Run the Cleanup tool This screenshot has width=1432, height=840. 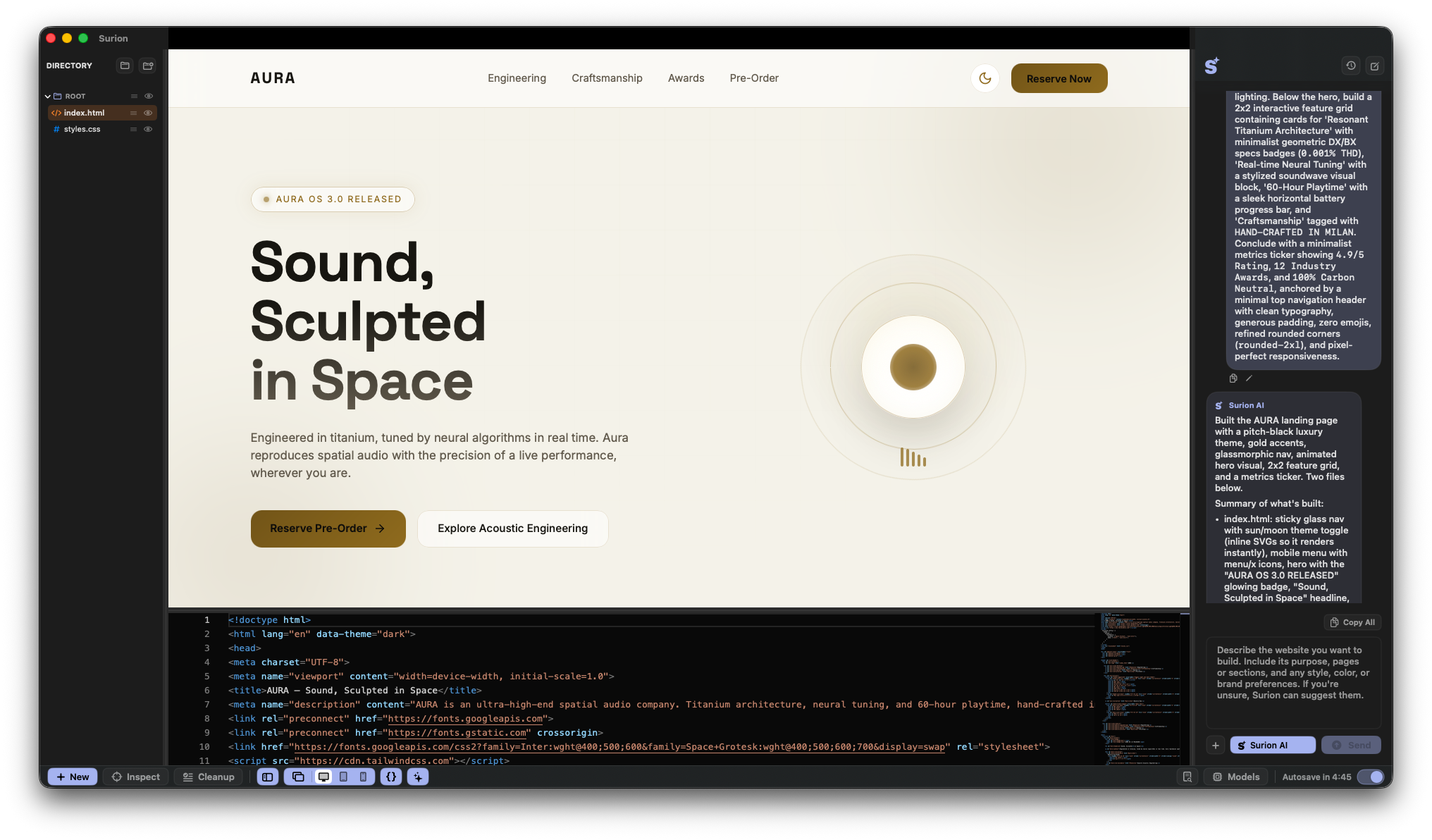pos(209,777)
